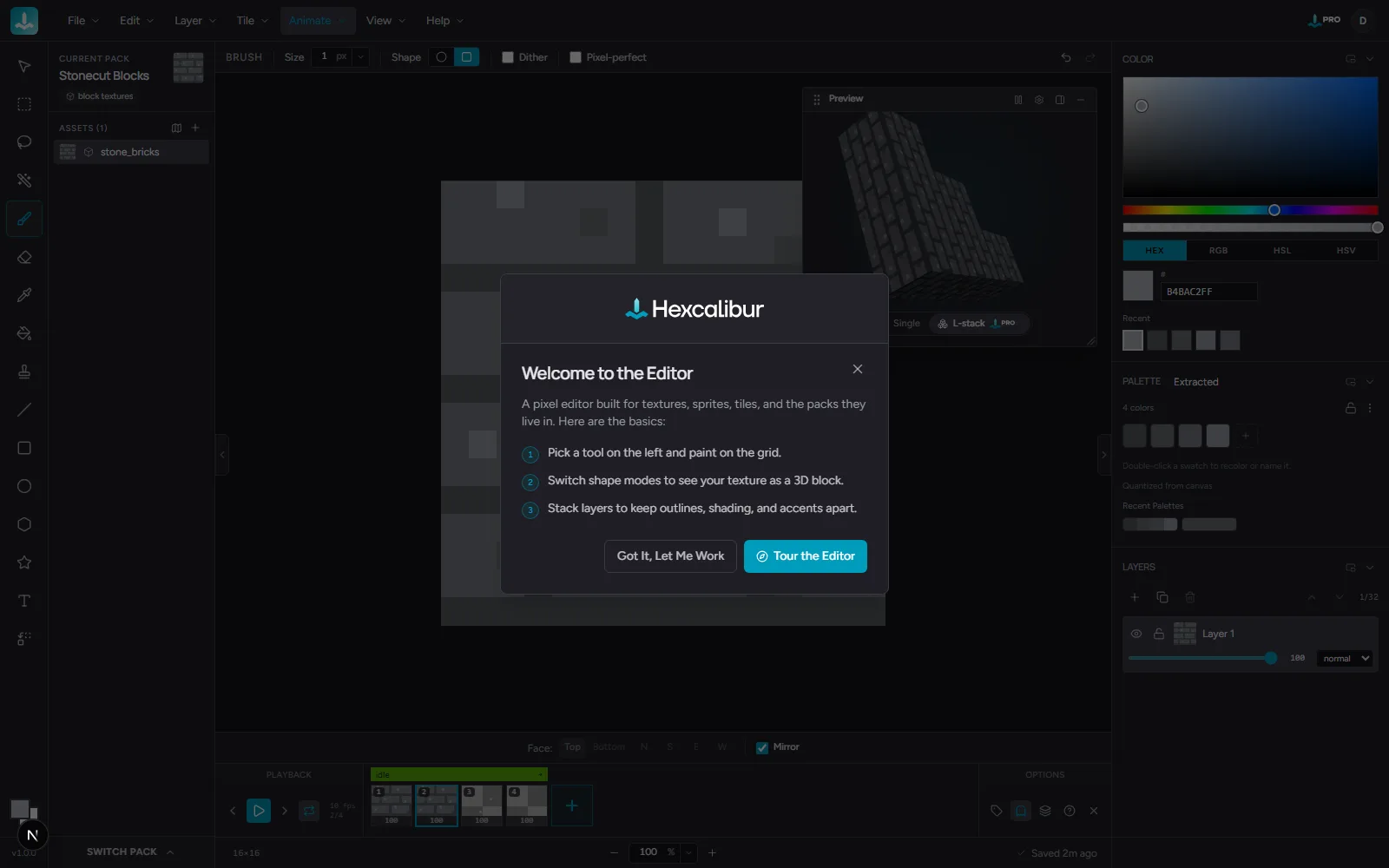
Task: Select the spray scatter tool
Action: click(24, 639)
